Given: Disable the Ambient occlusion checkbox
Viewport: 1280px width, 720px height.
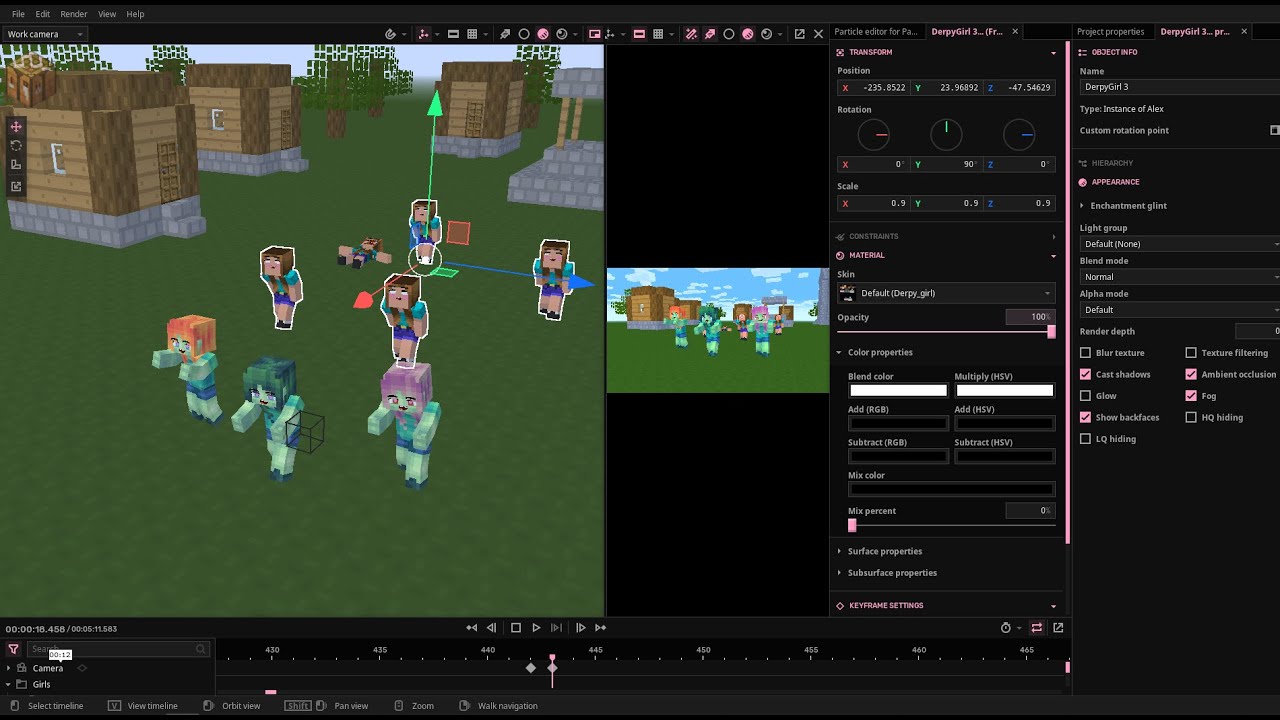Looking at the screenshot, I should coord(1191,374).
